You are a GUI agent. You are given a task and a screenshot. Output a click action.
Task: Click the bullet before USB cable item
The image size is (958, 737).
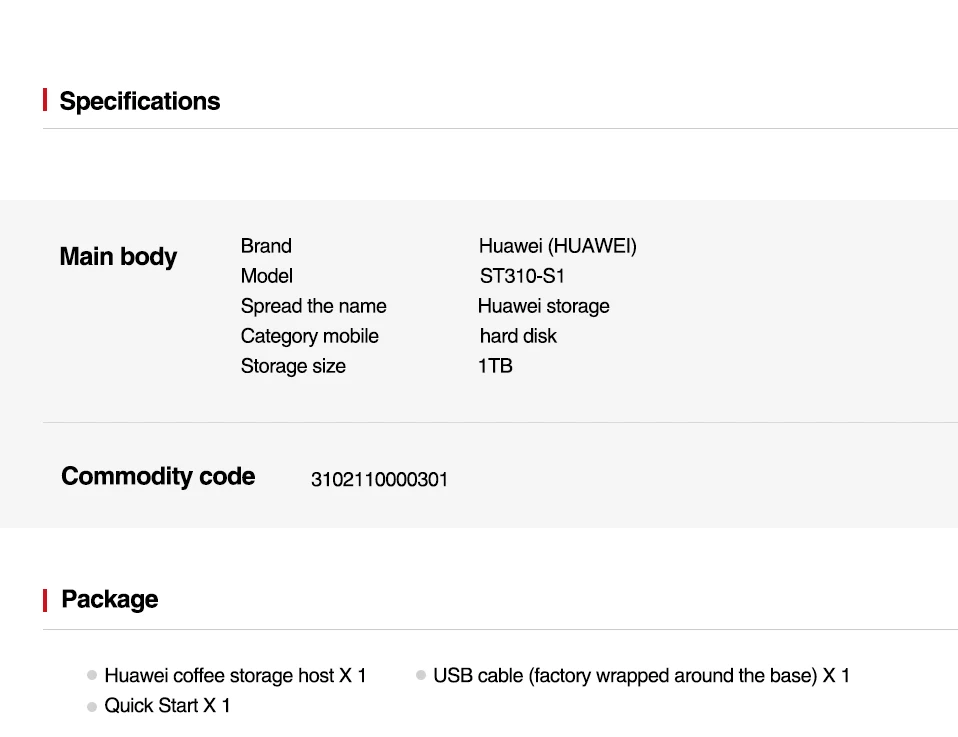click(421, 676)
